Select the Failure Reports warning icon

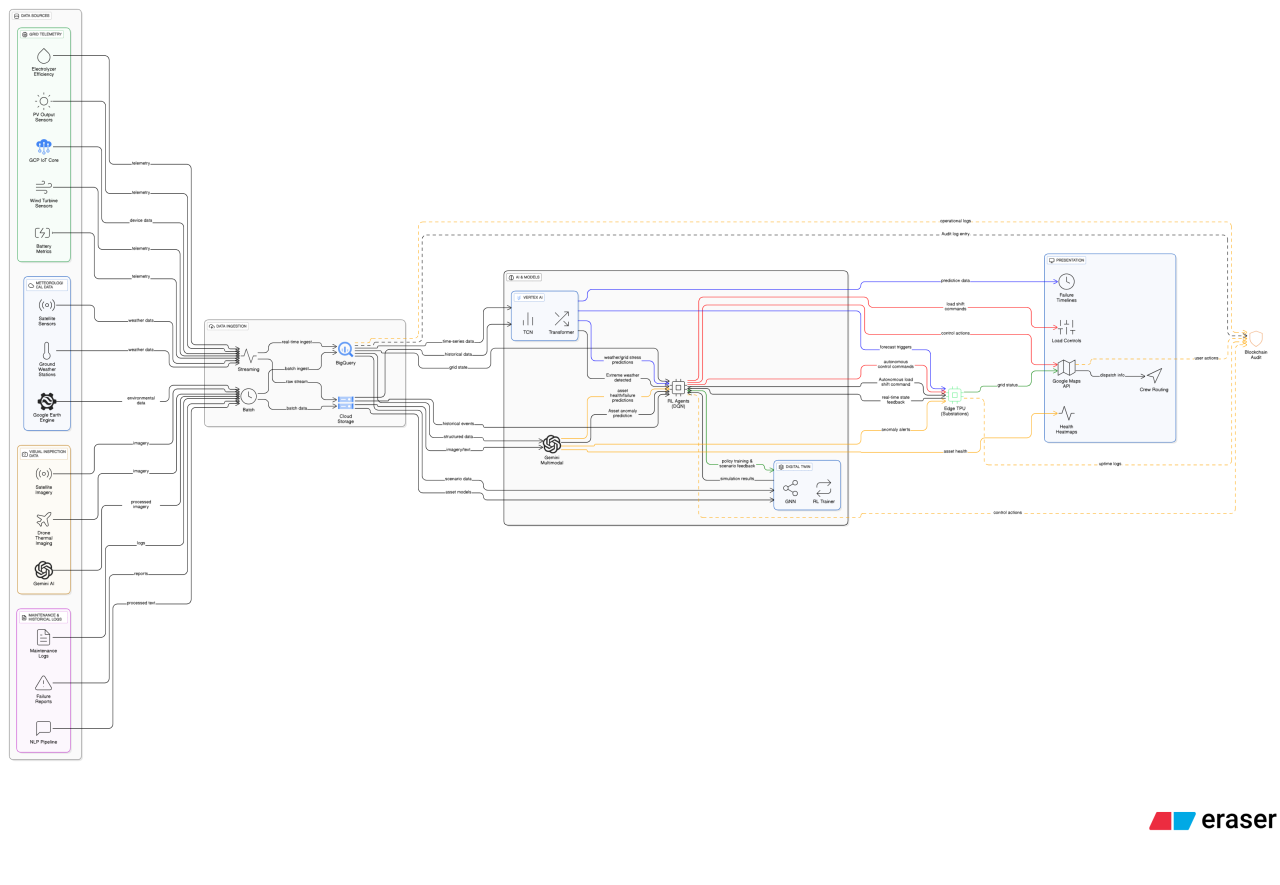[x=43, y=684]
